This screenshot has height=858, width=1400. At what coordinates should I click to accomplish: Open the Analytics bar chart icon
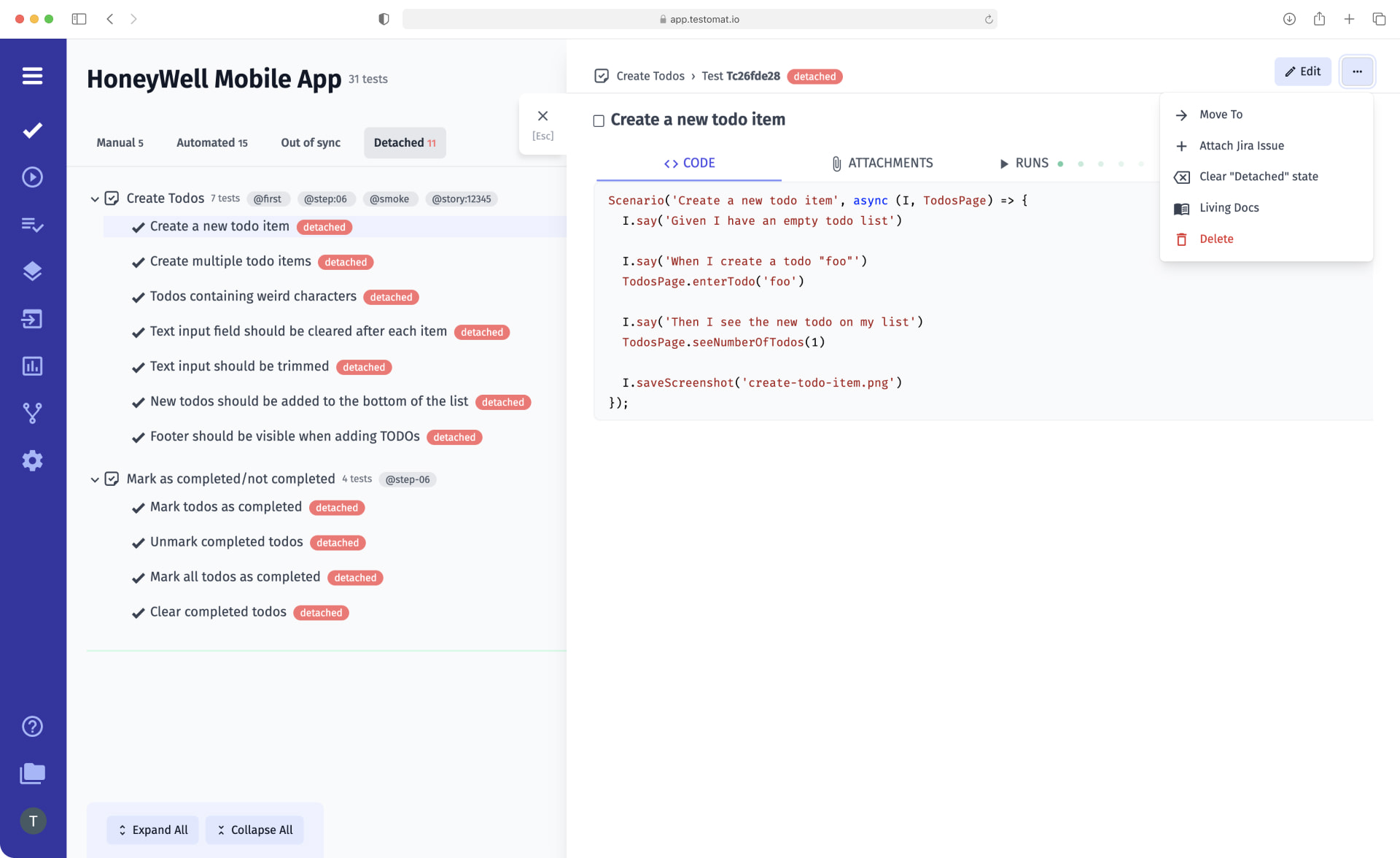[33, 366]
